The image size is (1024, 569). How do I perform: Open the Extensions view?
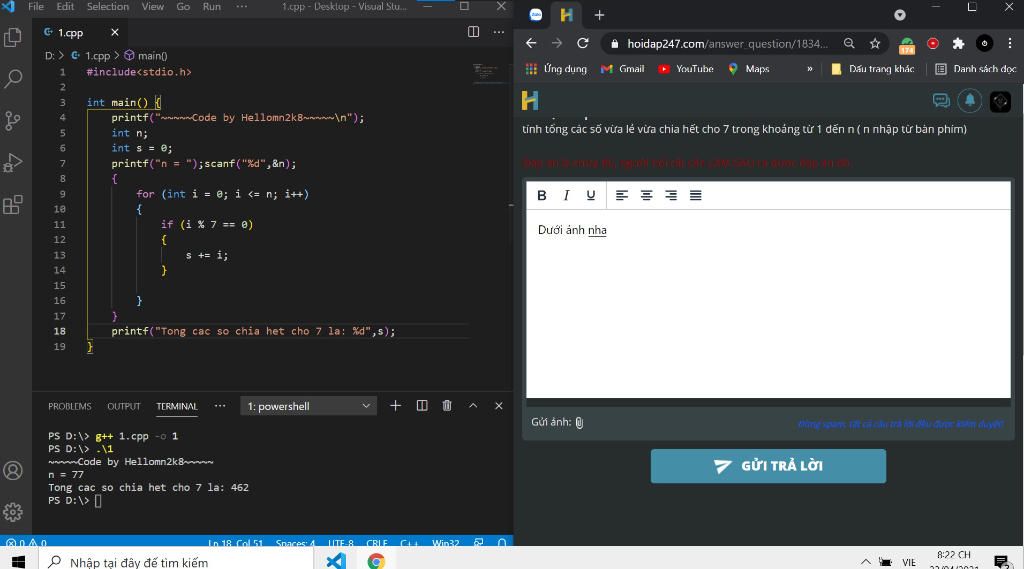point(13,204)
